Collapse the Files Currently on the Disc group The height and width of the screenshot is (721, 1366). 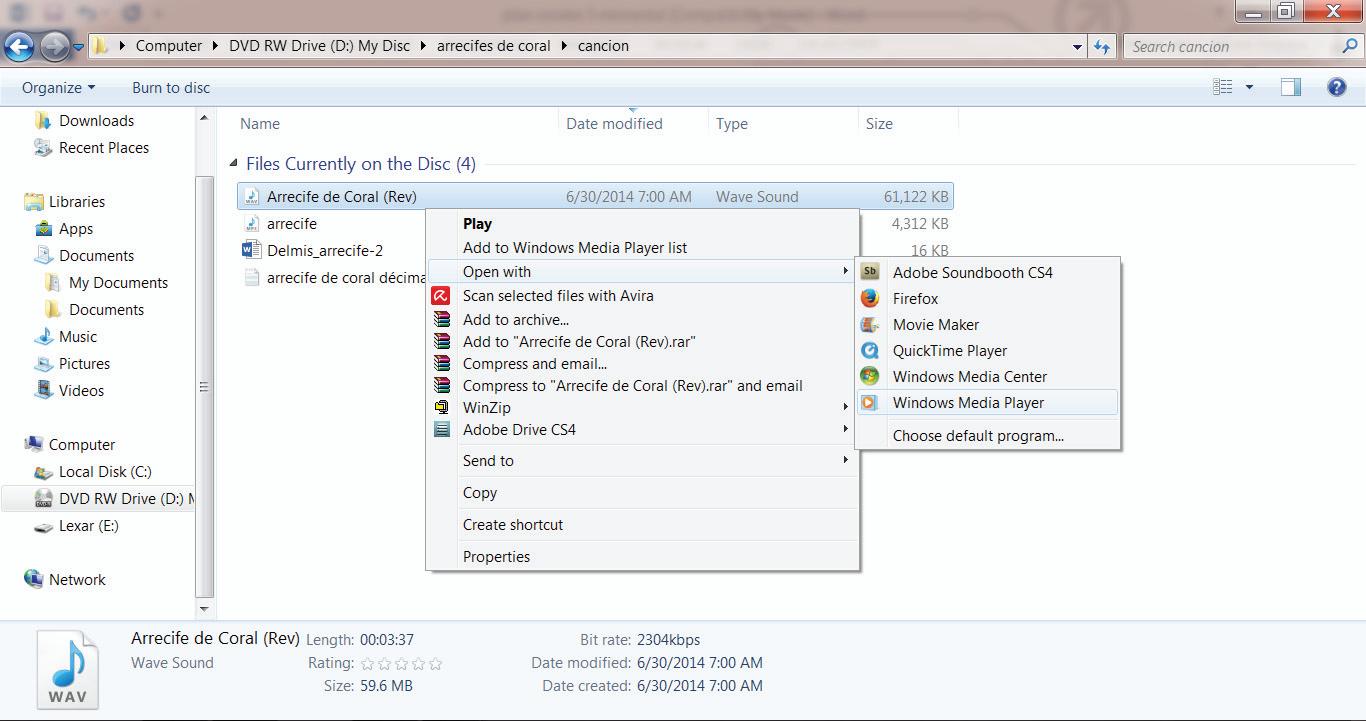coord(233,164)
